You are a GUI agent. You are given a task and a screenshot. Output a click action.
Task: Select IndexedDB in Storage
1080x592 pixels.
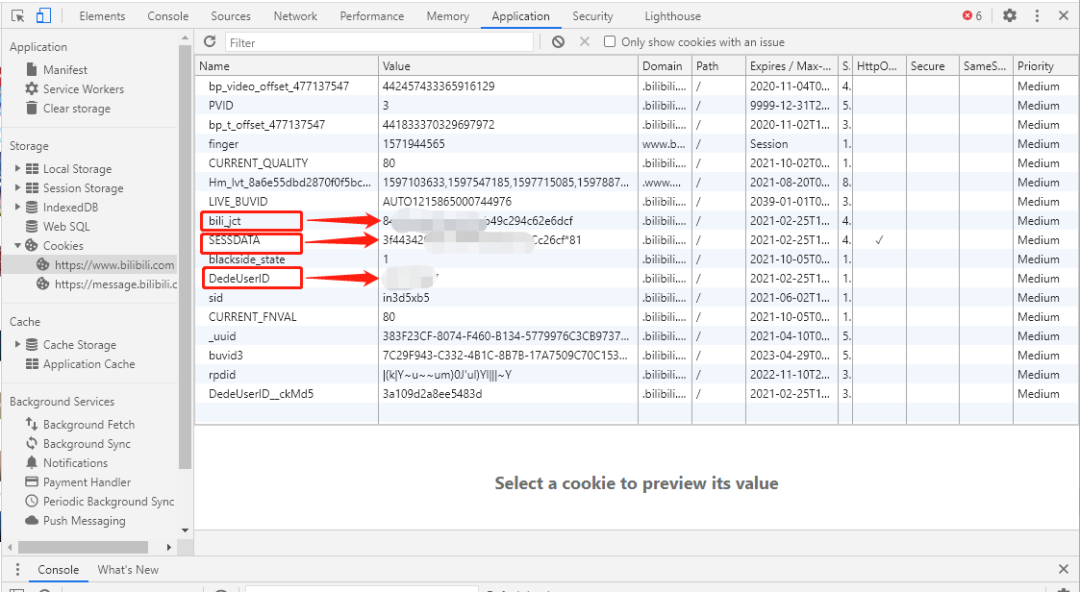(x=70, y=207)
